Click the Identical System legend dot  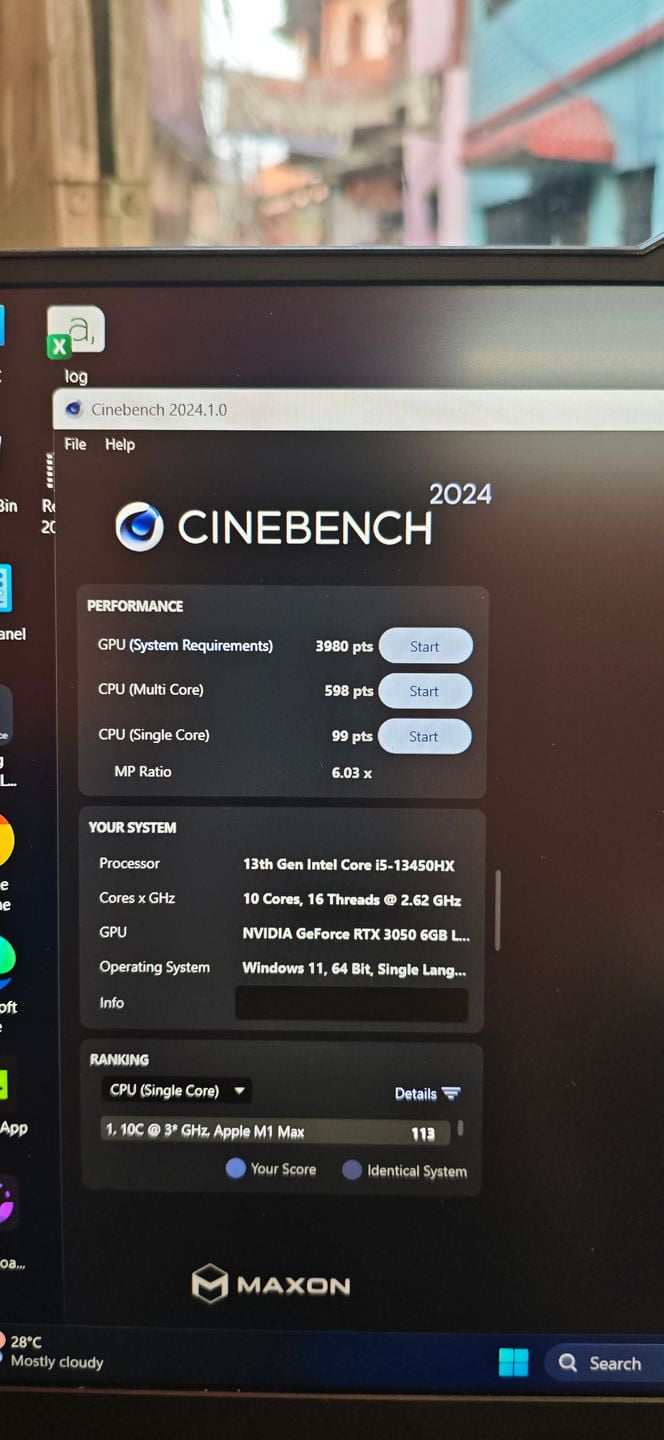pos(352,1170)
